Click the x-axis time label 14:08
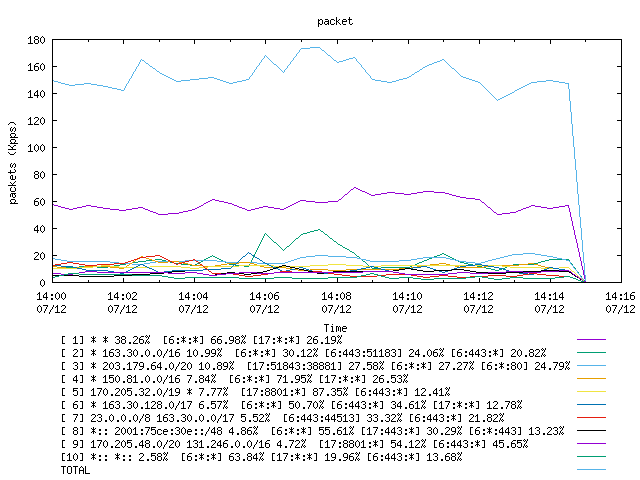Viewport: 640px width, 480px height. point(336,296)
